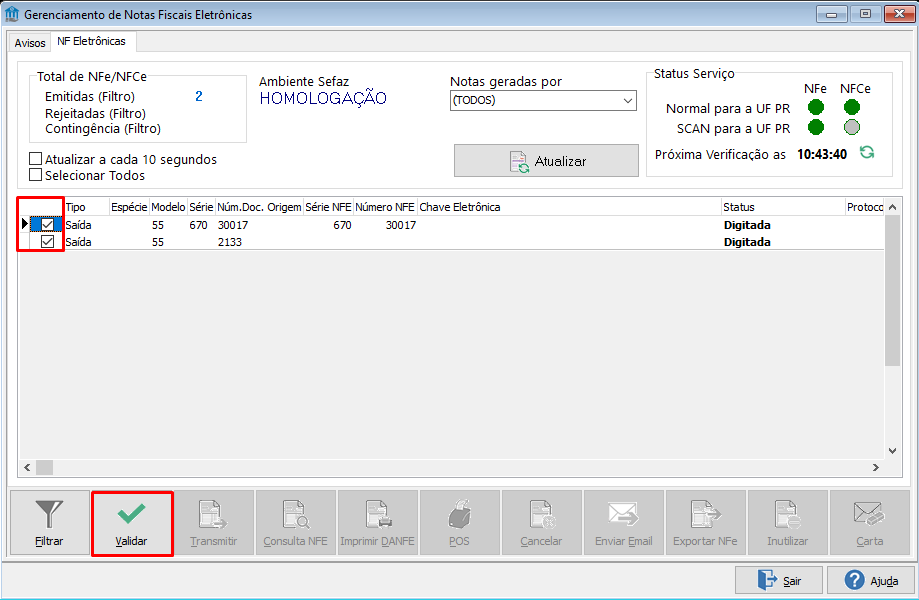Click Número NFE cell value 30017
The width and height of the screenshot is (919, 600).
(x=401, y=225)
